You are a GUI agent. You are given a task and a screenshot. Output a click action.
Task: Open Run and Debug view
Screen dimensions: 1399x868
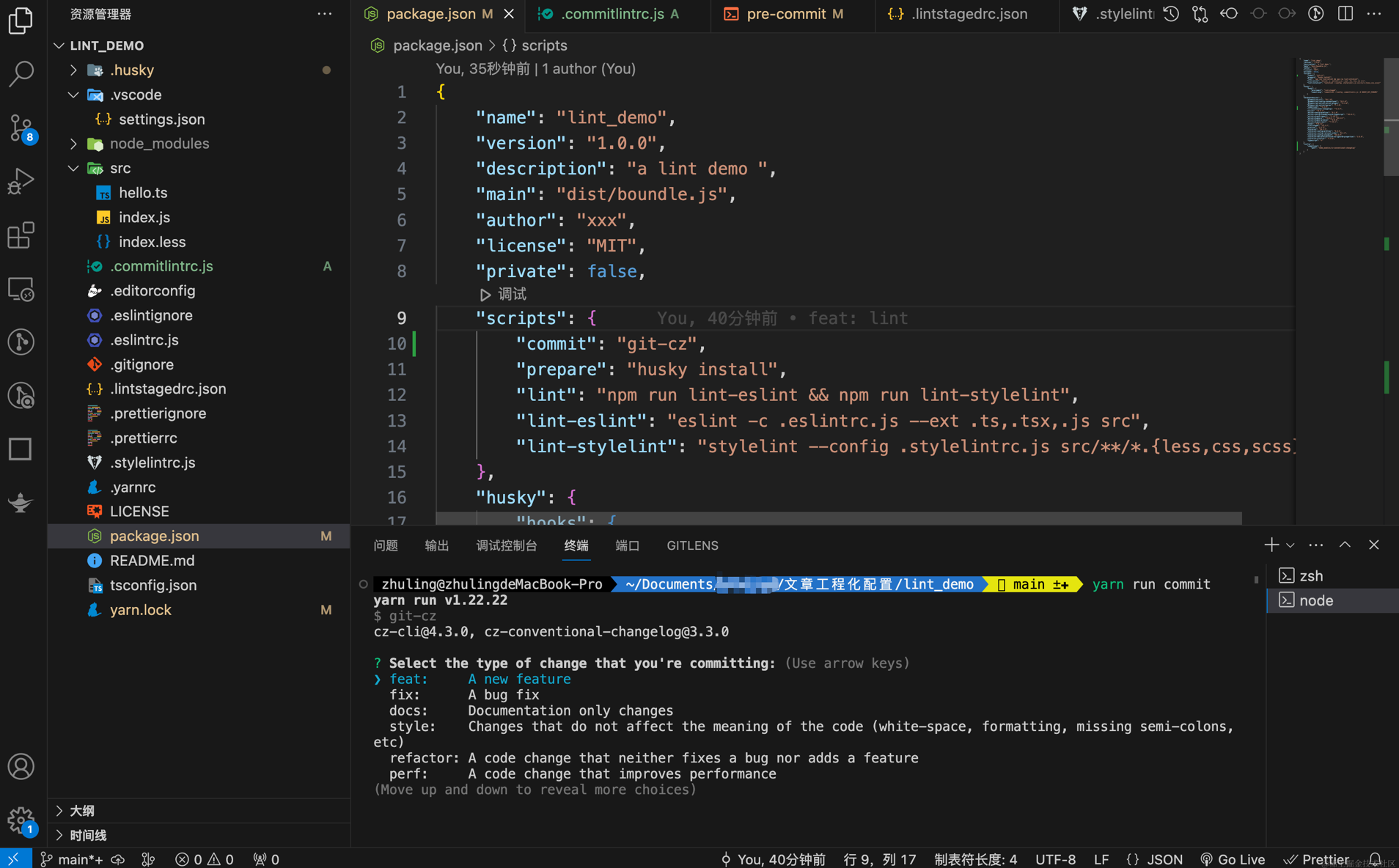21,181
